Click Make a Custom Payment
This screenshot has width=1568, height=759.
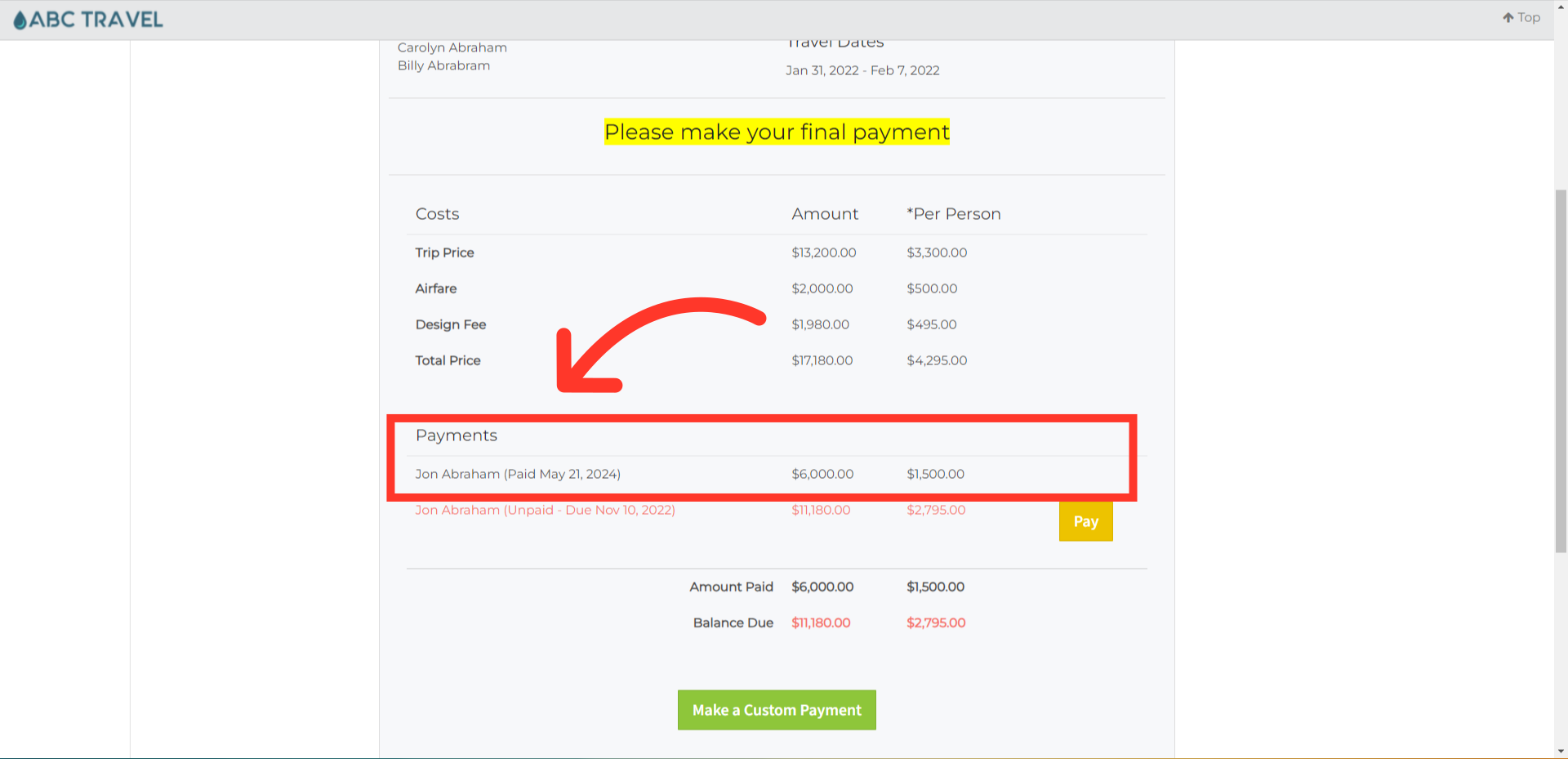(776, 709)
